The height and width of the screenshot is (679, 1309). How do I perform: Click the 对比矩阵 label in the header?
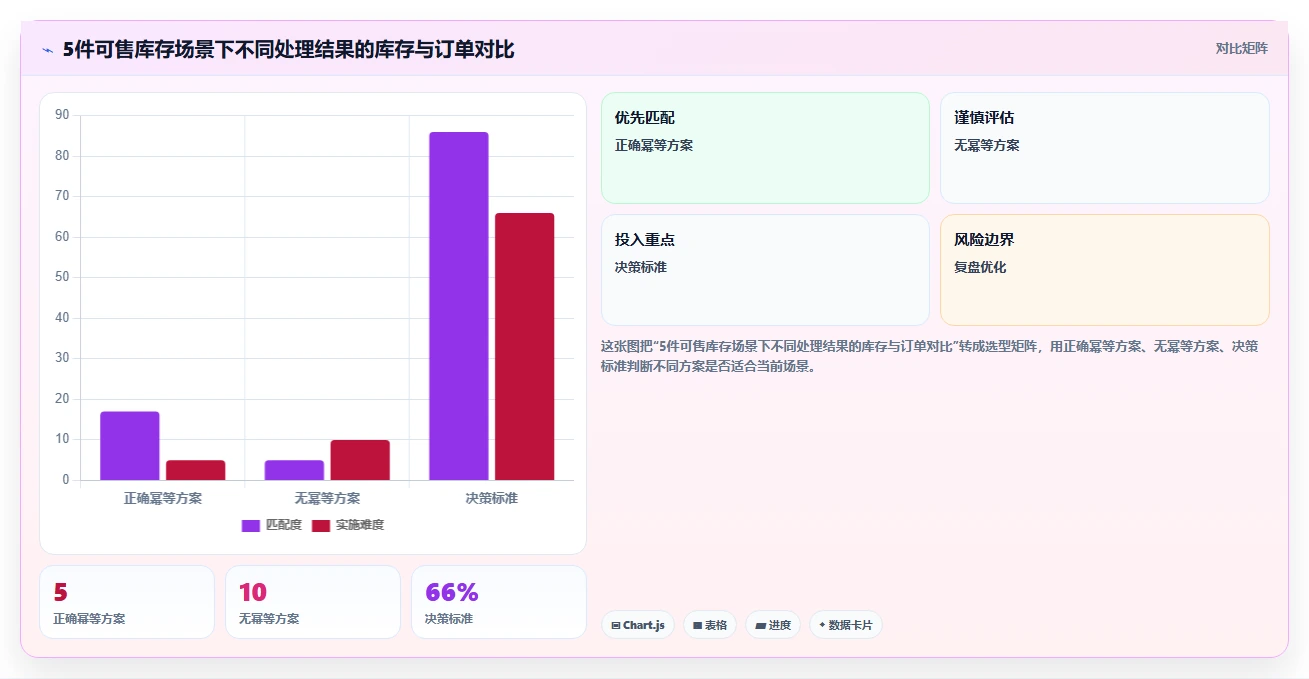click(1241, 49)
